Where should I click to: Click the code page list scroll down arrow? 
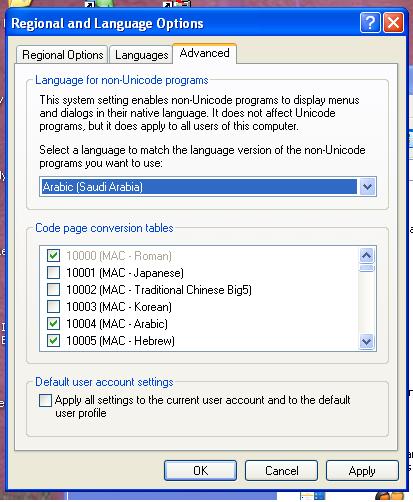pos(367,341)
